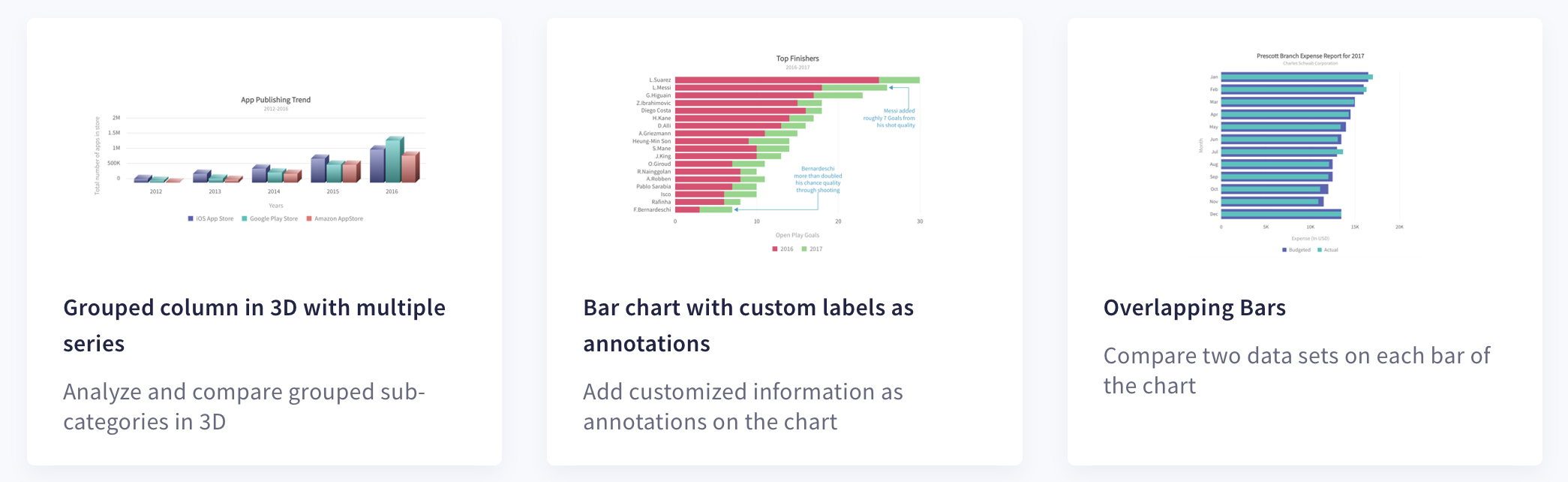Click the iOS App Store legend swatch
This screenshot has height=482, width=1568.
coord(191,219)
